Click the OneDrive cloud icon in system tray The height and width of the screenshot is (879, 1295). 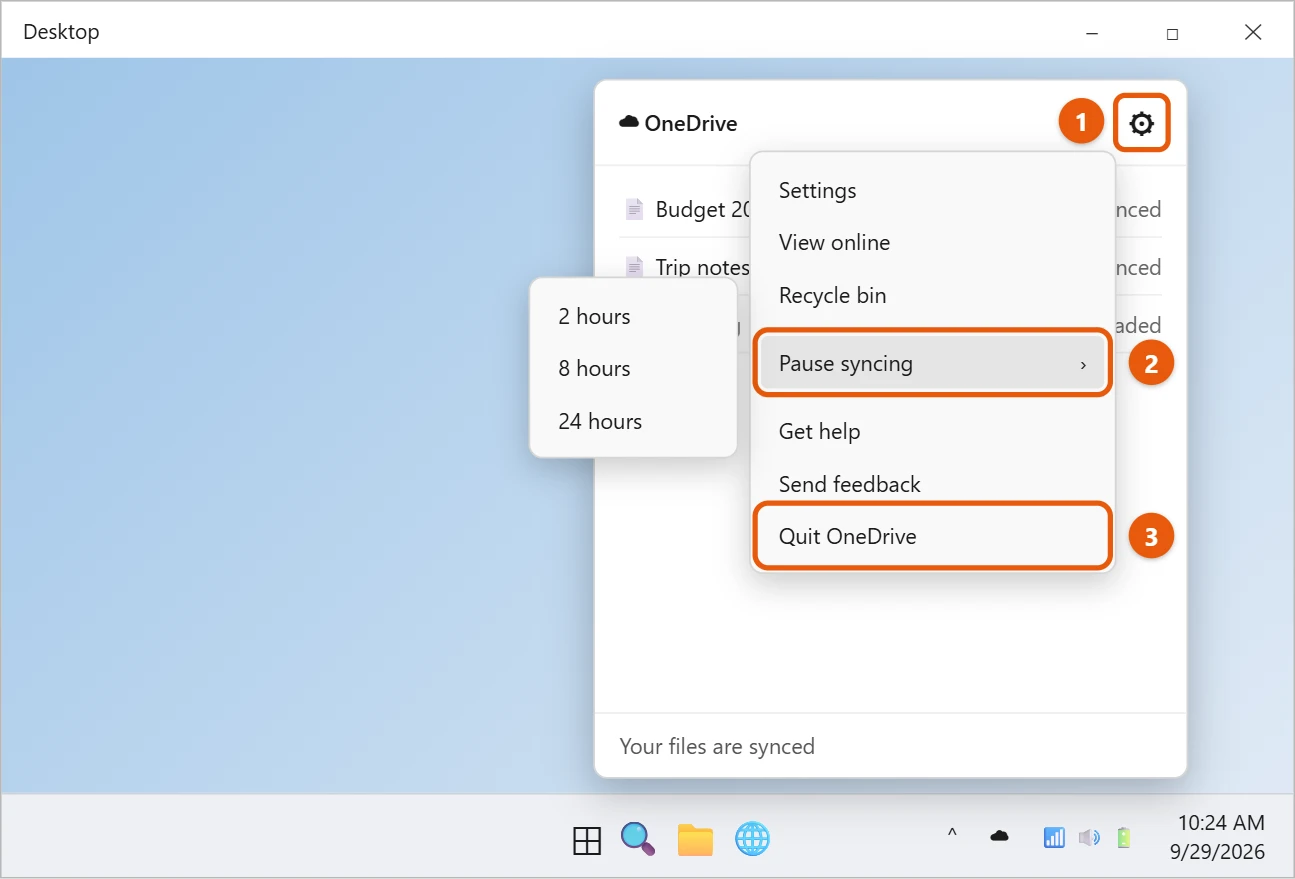999,836
